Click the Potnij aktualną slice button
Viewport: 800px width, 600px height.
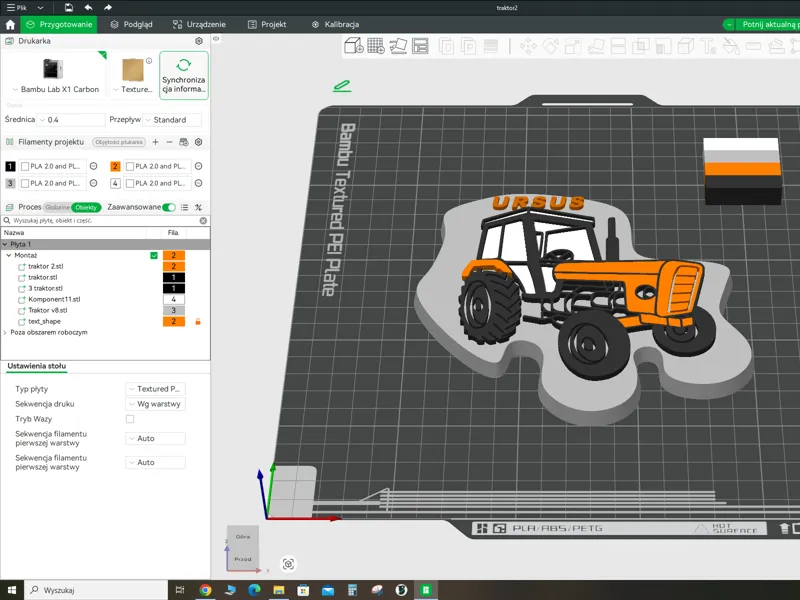click(x=770, y=24)
